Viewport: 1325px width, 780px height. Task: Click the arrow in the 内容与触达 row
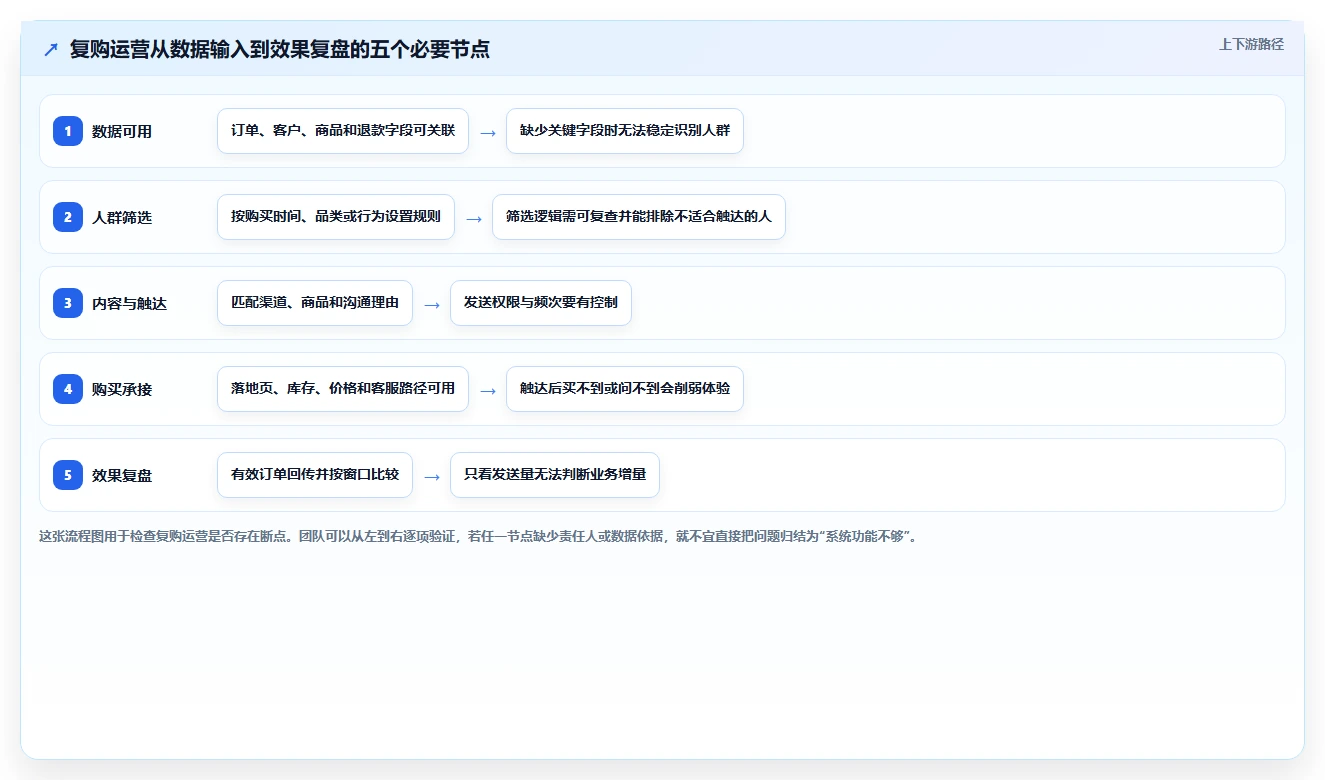[x=432, y=304]
